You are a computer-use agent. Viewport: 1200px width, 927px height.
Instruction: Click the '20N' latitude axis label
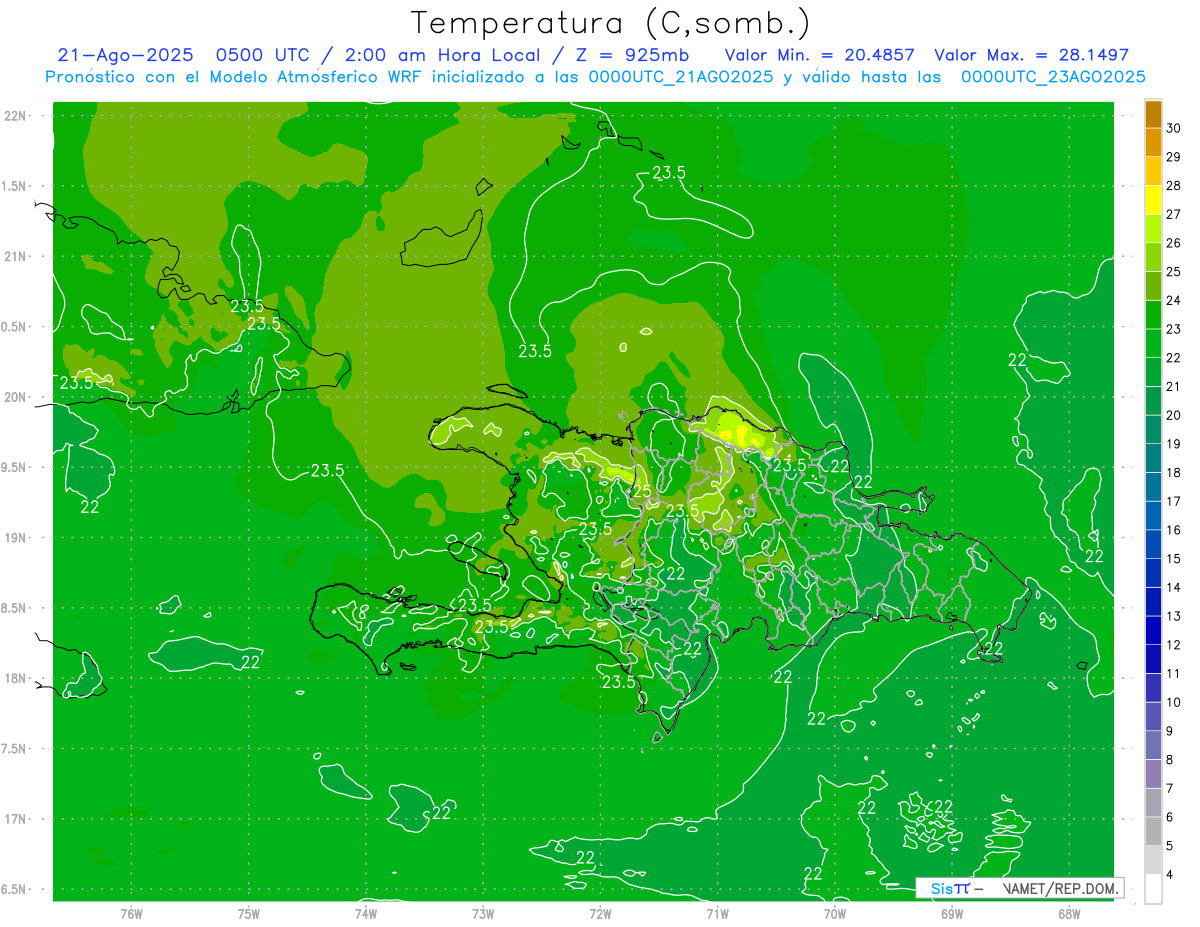14,398
